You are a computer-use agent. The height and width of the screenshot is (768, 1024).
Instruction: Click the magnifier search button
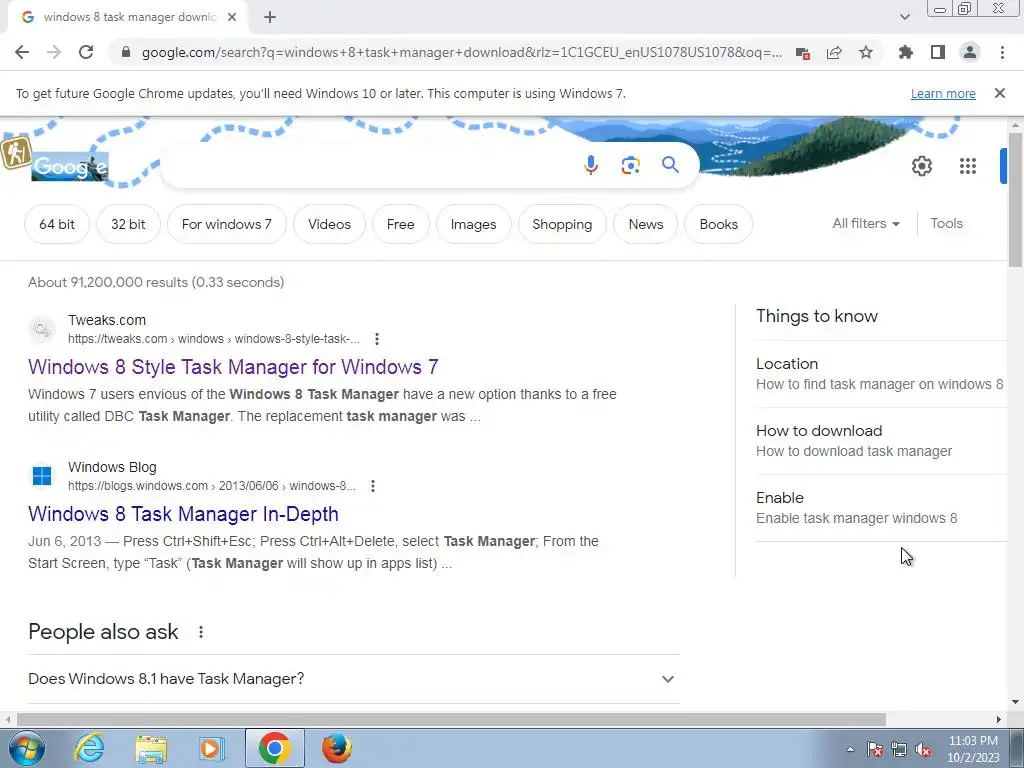click(671, 165)
